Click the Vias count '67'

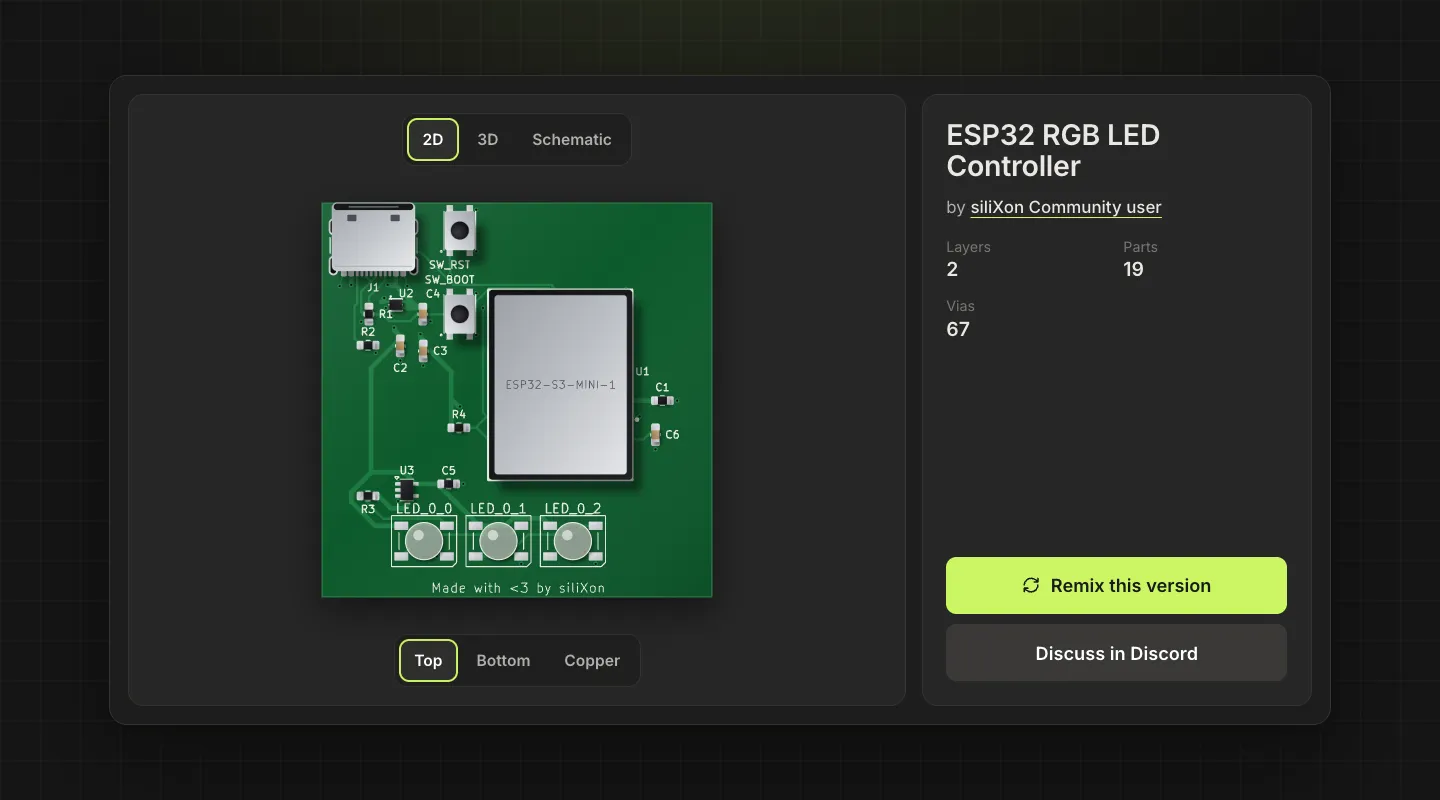coord(958,329)
